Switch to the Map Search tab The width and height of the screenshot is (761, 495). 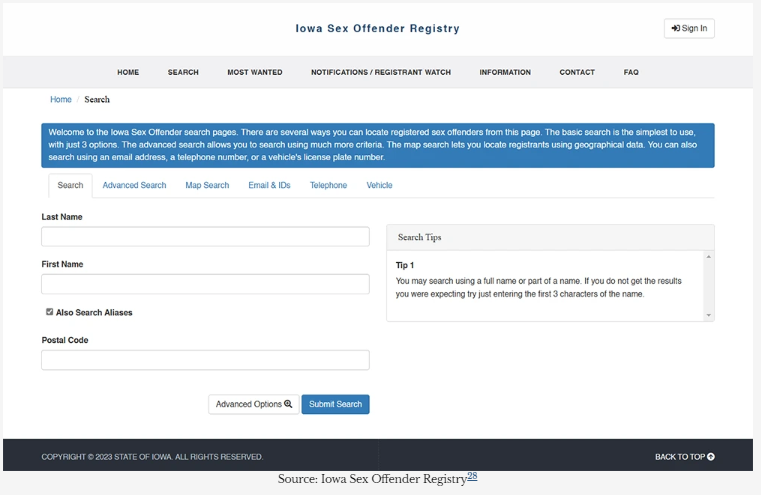[207, 185]
